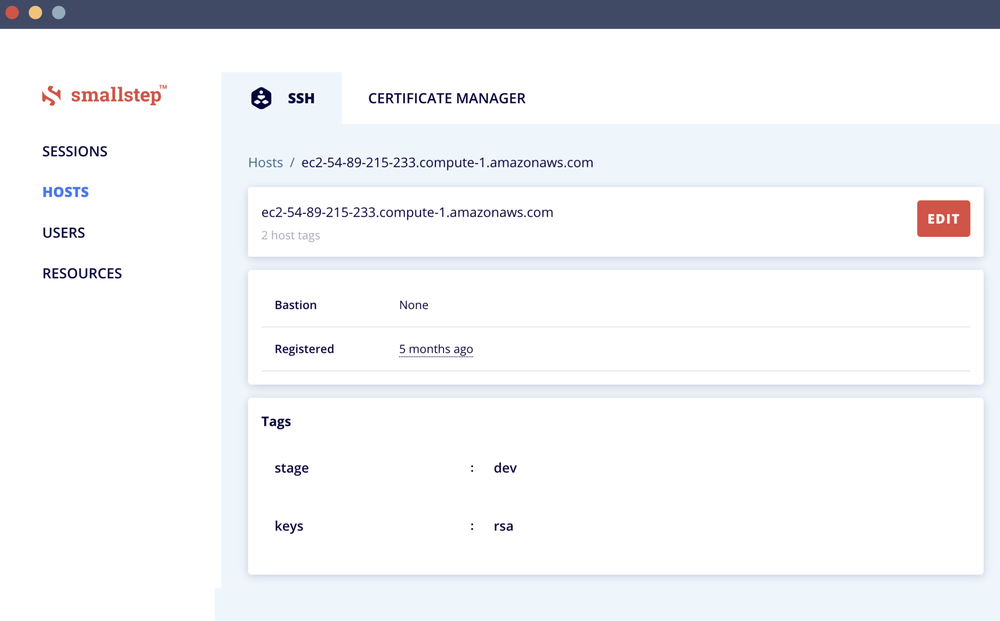Image resolution: width=1000 pixels, height=621 pixels.
Task: Select Hosts in the left navigation
Action: 65,192
